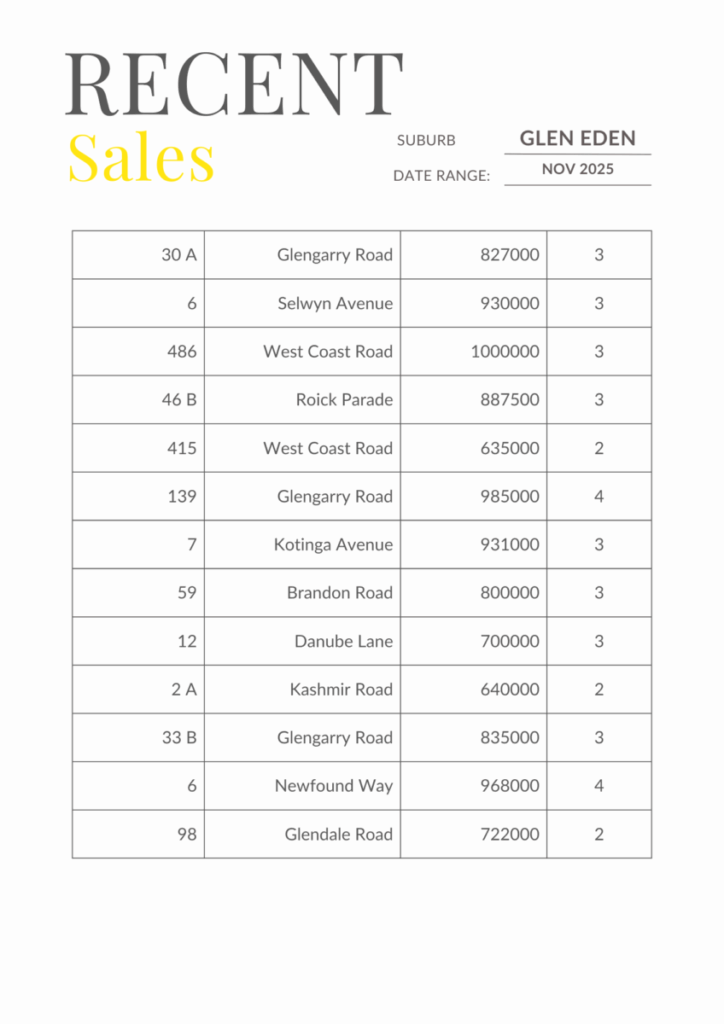
Task: Select the Kotinga Avenue cell
Action: tap(333, 545)
